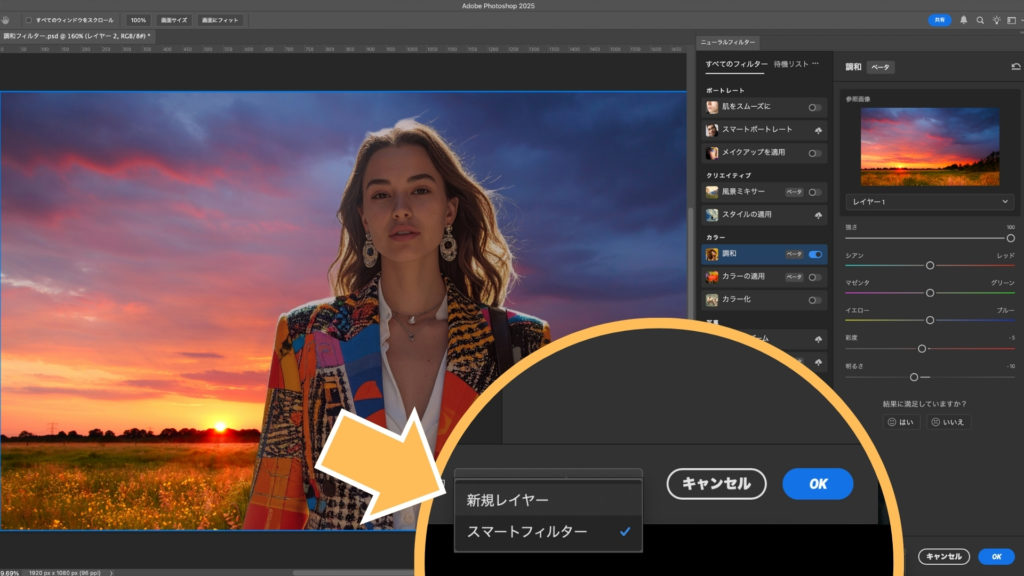Switch to the 待機リスト tab
The image size is (1024, 576).
791,64
